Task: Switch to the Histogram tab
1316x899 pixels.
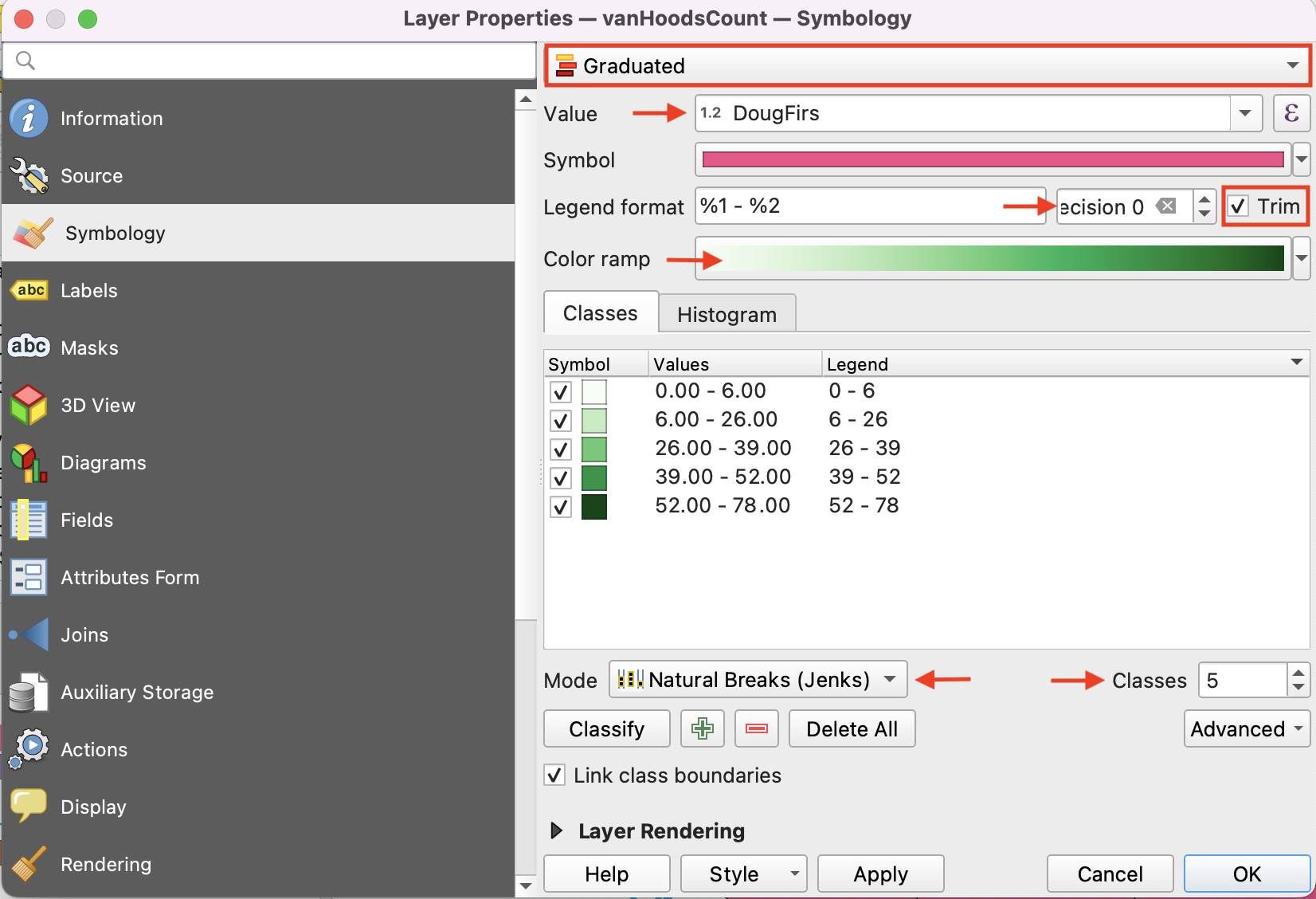Action: [x=727, y=315]
